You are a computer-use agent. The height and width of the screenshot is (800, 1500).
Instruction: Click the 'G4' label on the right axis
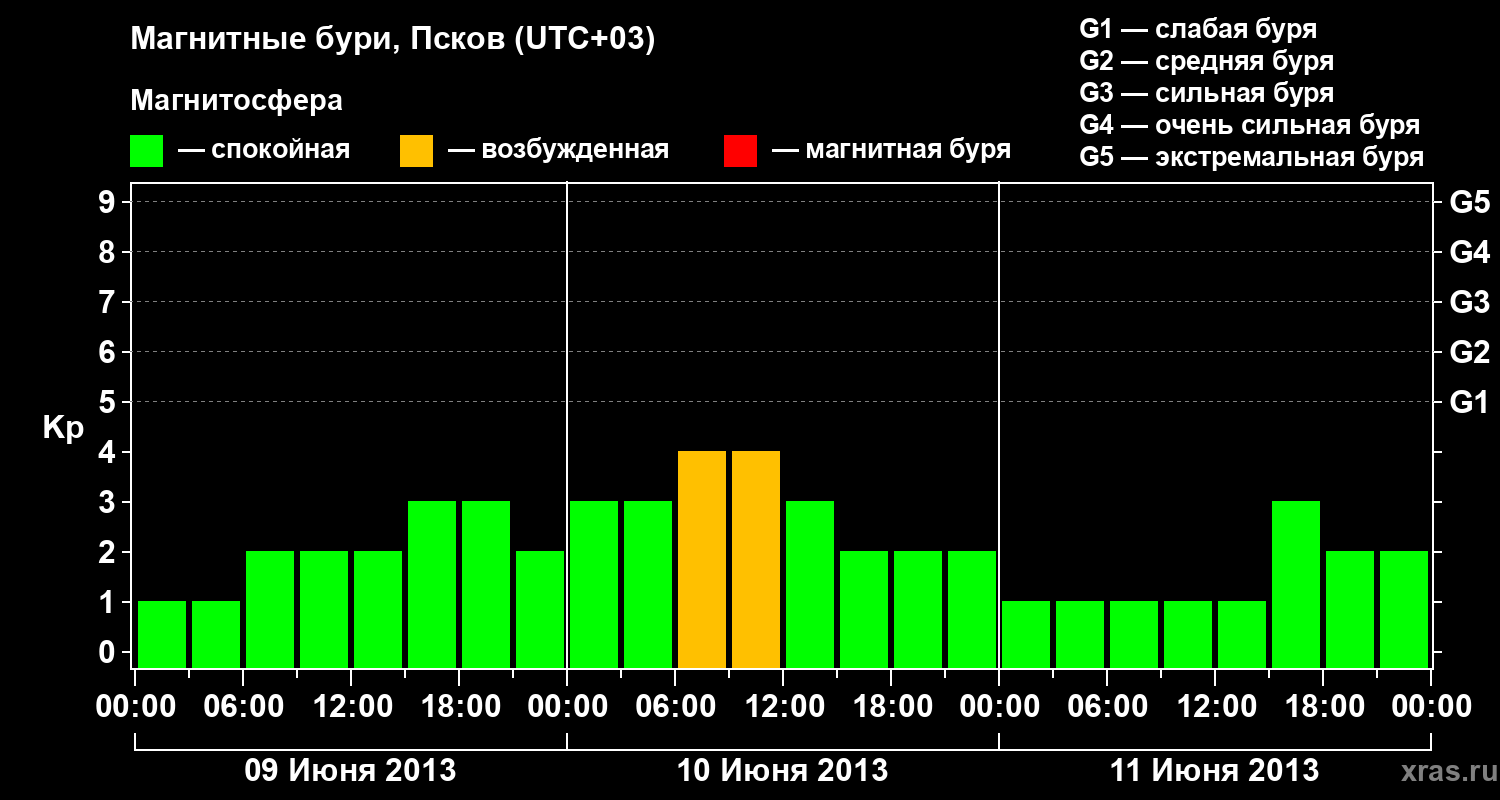click(x=1470, y=252)
